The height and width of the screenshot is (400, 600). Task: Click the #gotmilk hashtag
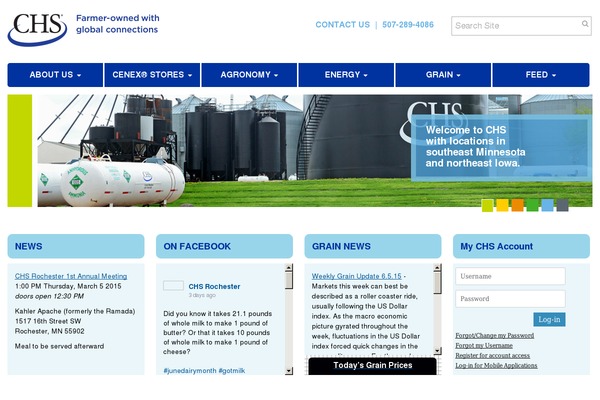click(232, 371)
